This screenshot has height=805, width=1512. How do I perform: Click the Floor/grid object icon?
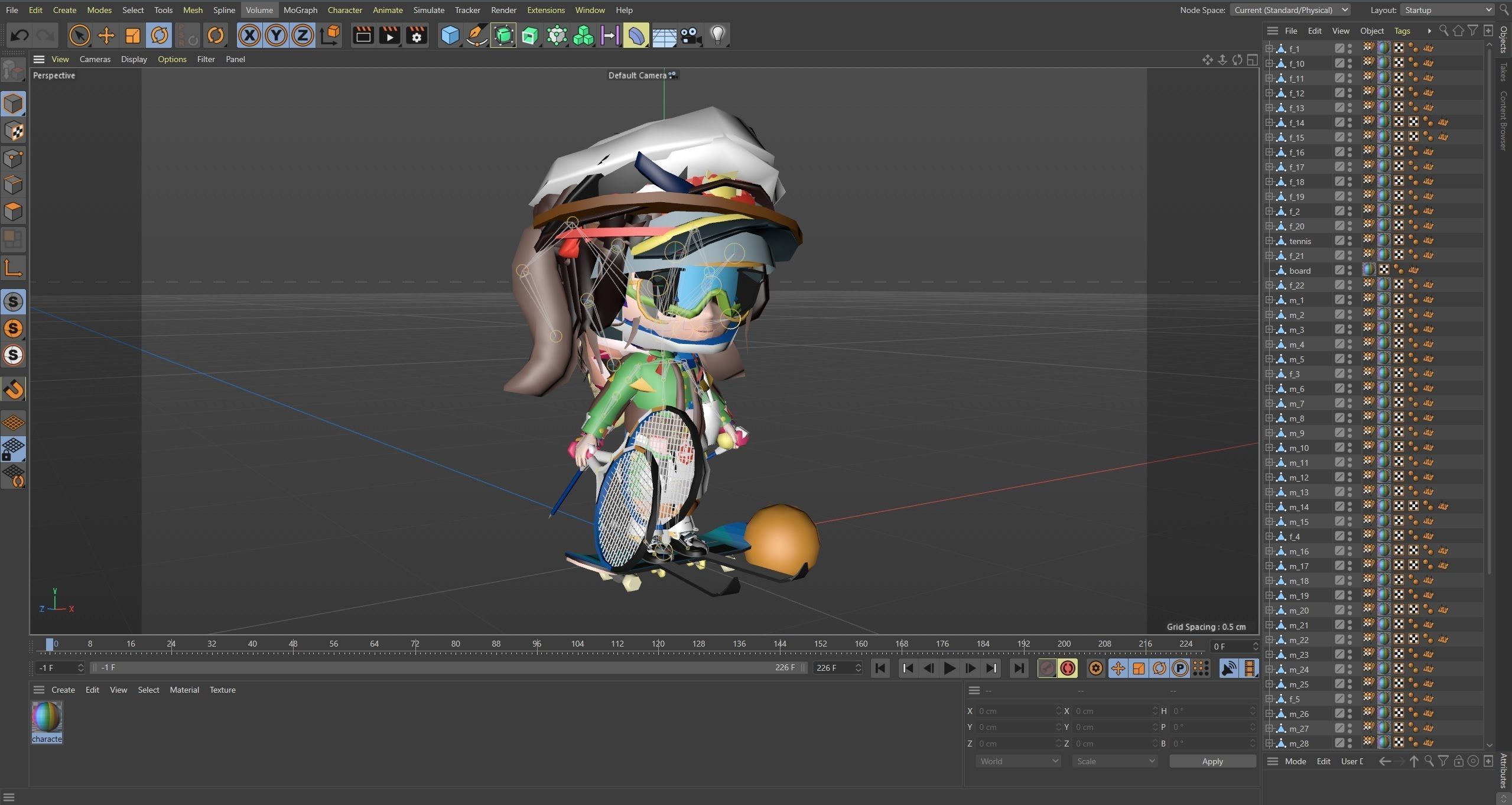664,35
